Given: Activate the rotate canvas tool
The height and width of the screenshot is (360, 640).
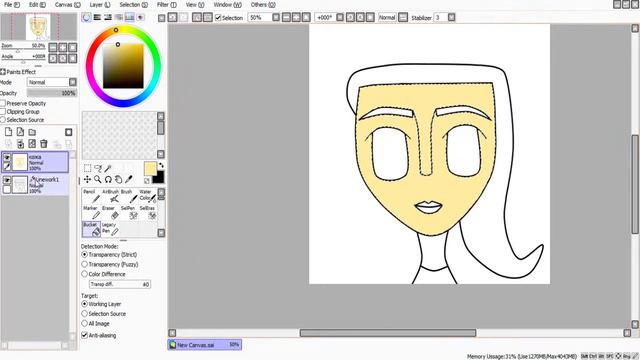Looking at the screenshot, I should tap(108, 179).
